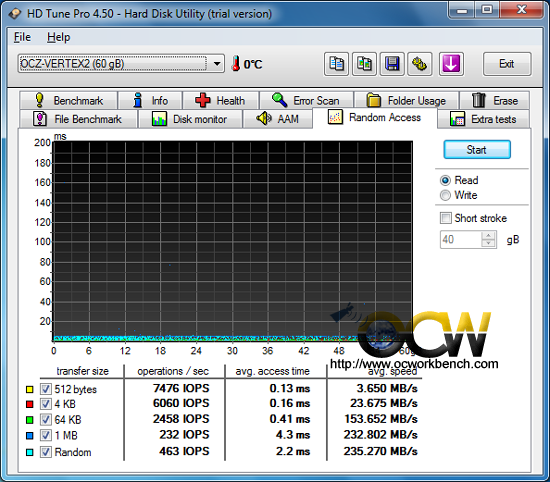
Task: Click the 0.41 ms access time
Action: point(290,419)
